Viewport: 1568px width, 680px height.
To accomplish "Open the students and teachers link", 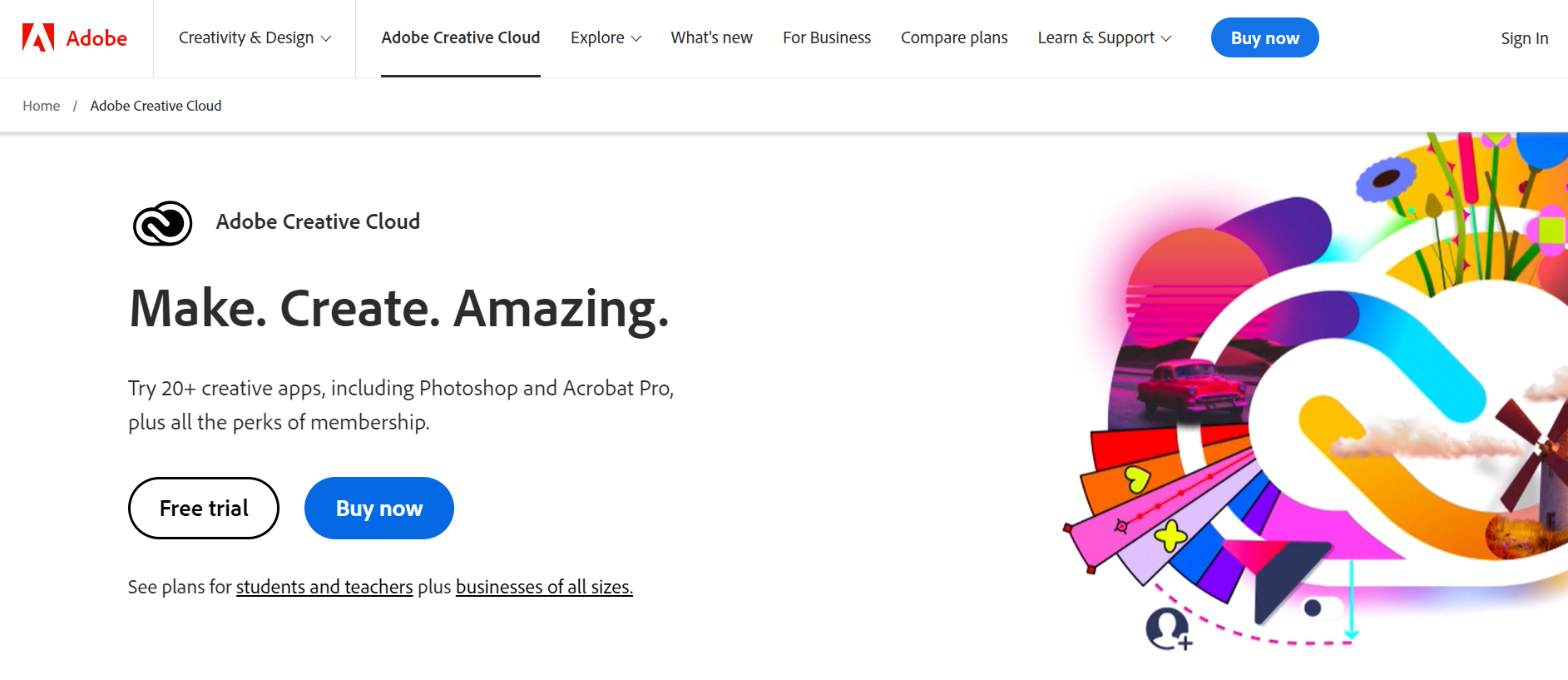I will click(x=324, y=587).
